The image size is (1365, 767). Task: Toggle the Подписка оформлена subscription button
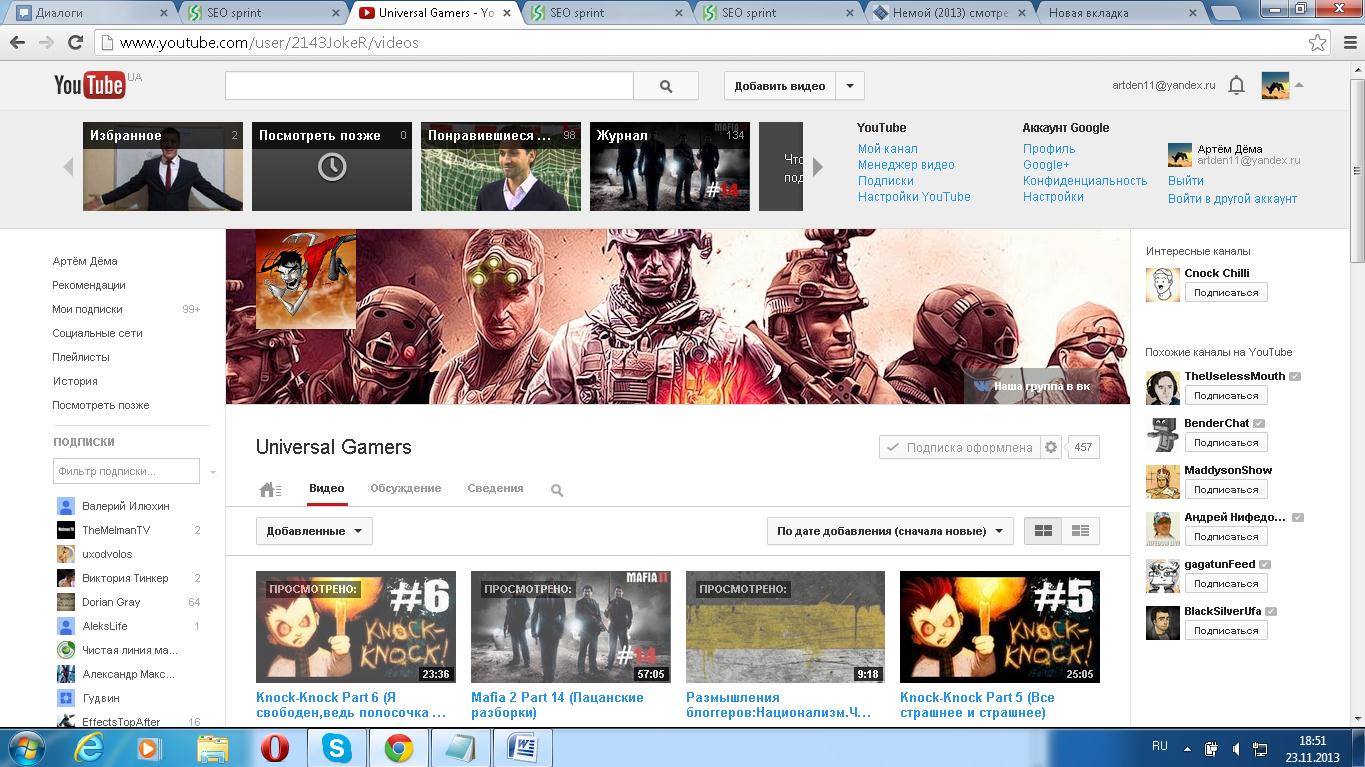(959, 448)
